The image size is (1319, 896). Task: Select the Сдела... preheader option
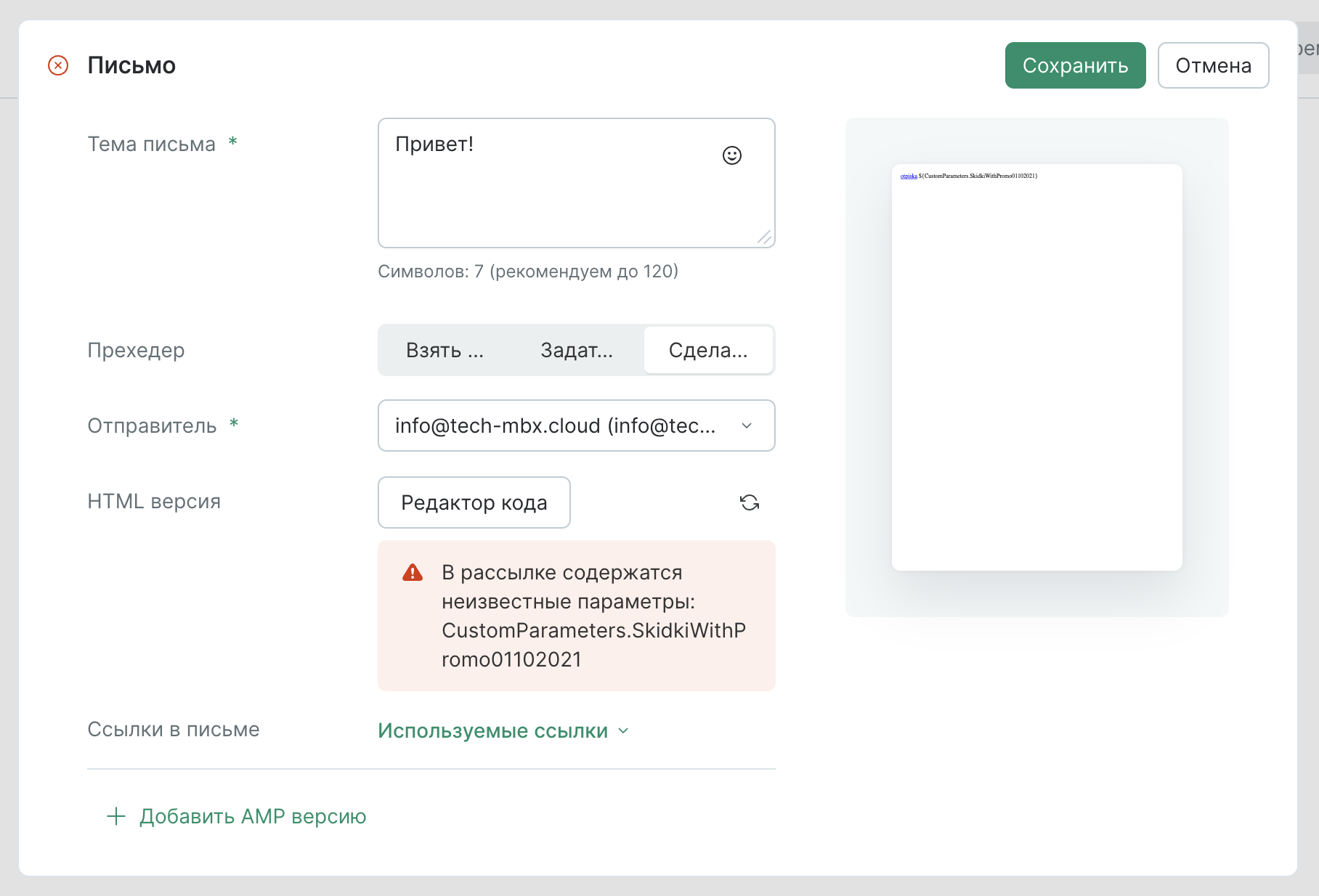point(708,350)
